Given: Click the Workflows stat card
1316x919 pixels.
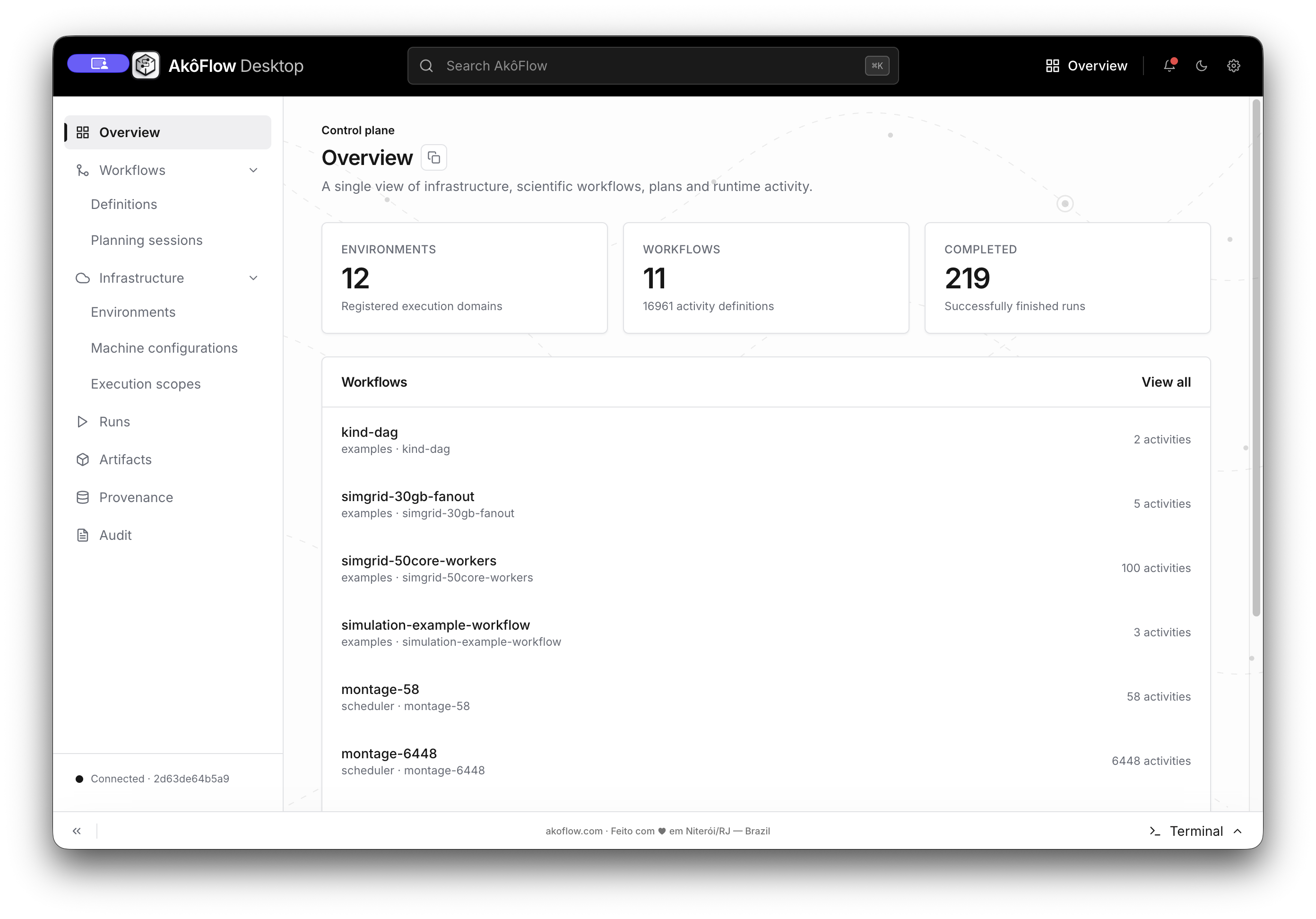Looking at the screenshot, I should point(766,278).
